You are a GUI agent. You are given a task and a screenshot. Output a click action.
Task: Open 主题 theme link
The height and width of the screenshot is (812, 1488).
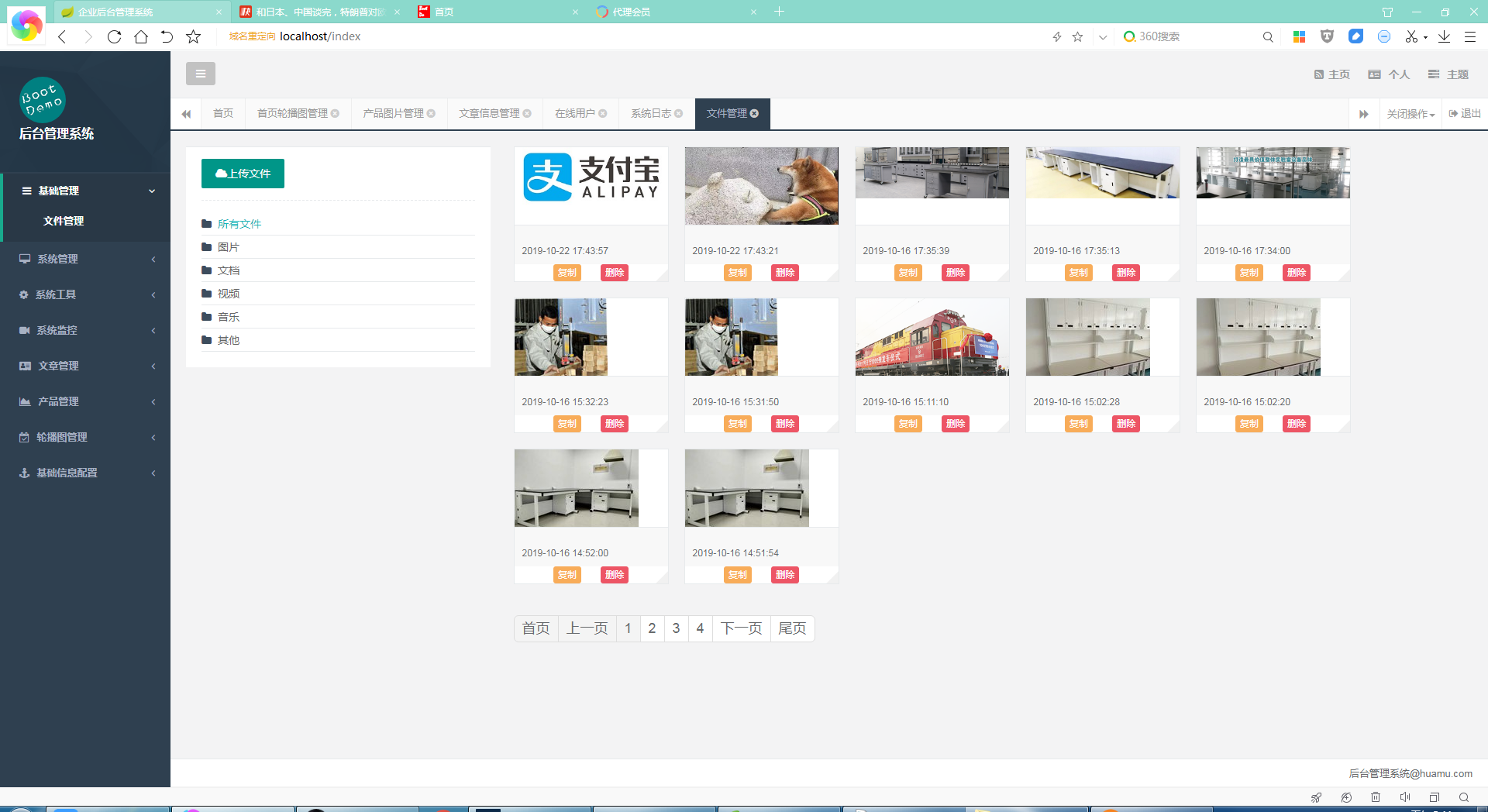(x=1448, y=74)
